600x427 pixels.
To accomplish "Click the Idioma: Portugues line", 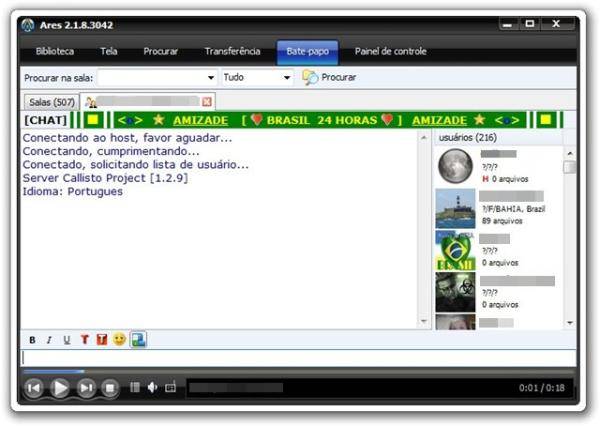I will (x=73, y=191).
